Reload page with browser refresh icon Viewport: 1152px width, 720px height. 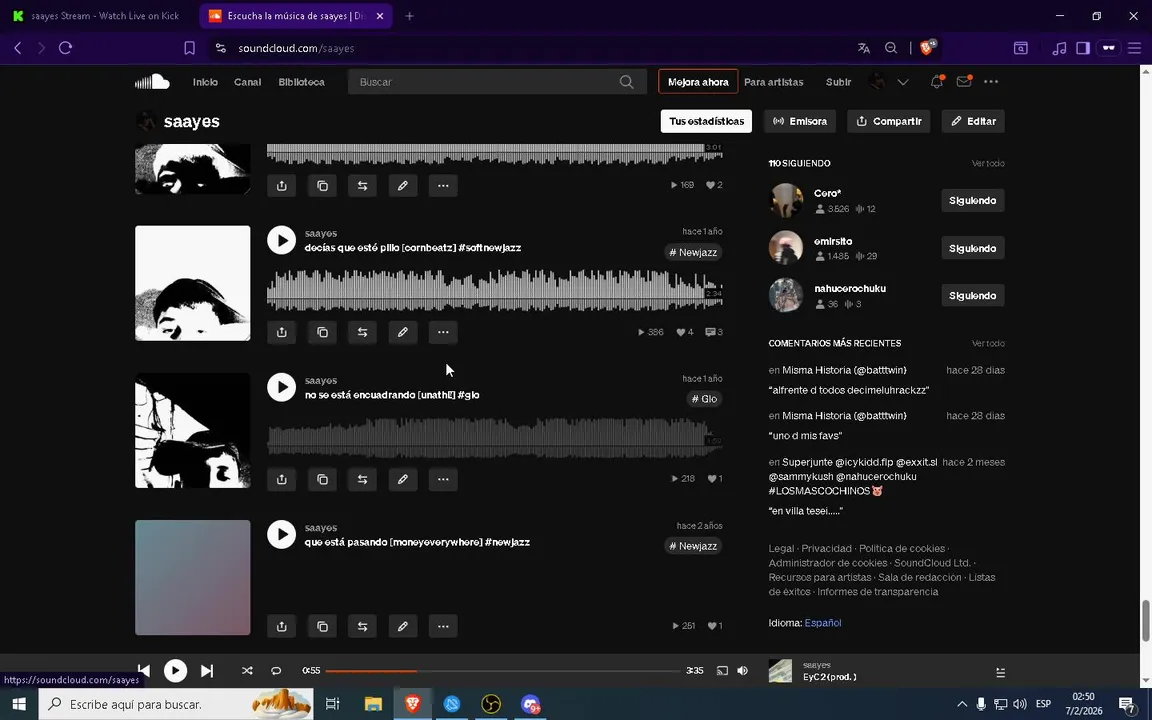pyautogui.click(x=65, y=48)
